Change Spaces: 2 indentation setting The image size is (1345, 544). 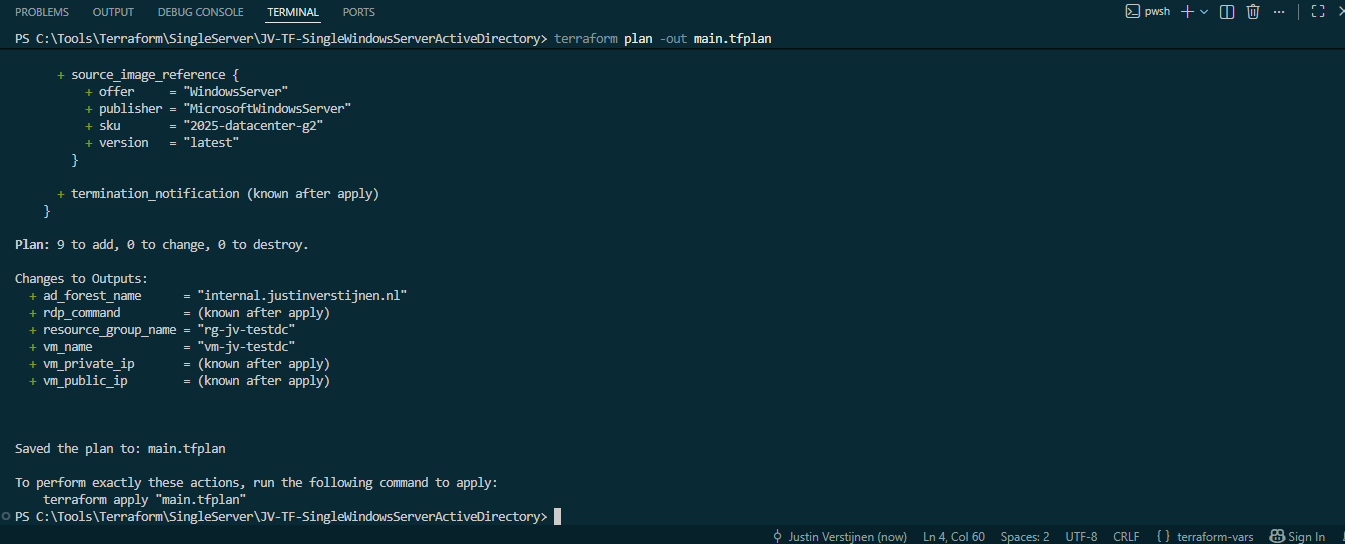[1025, 536]
